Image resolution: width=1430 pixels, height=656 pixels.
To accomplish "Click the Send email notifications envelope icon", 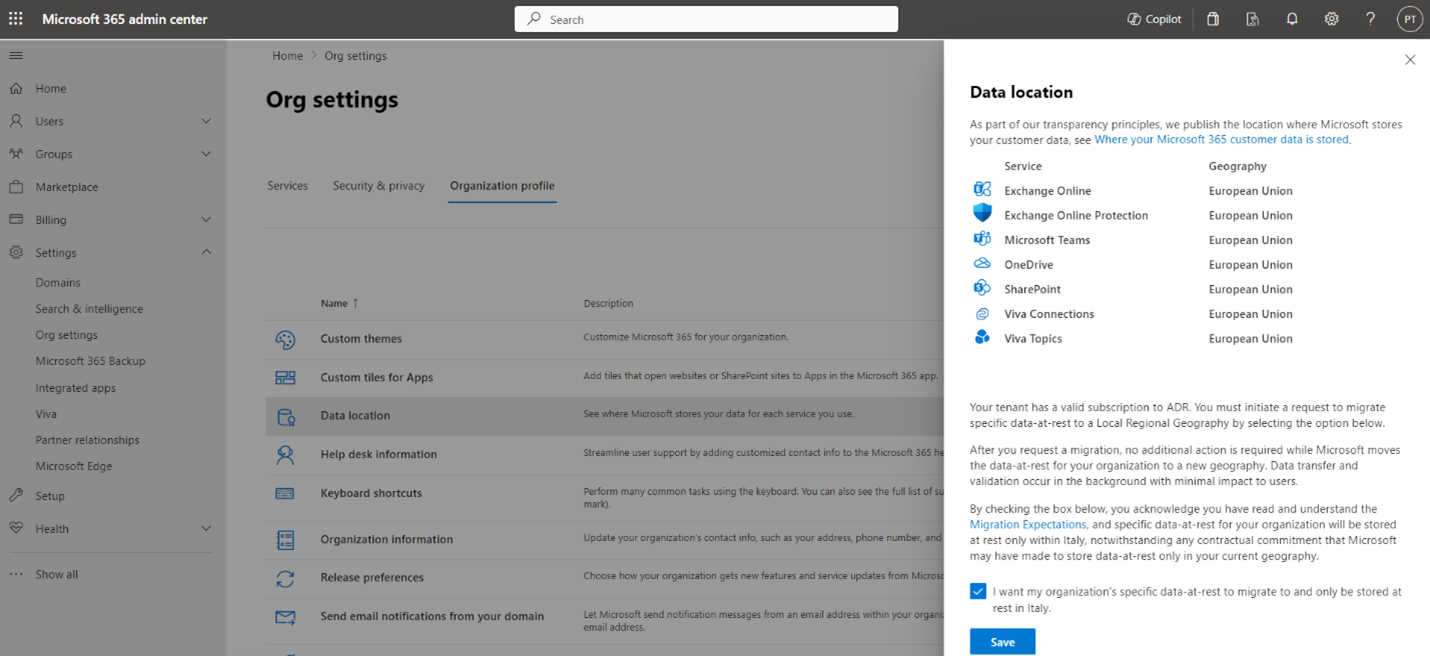I will pos(285,617).
